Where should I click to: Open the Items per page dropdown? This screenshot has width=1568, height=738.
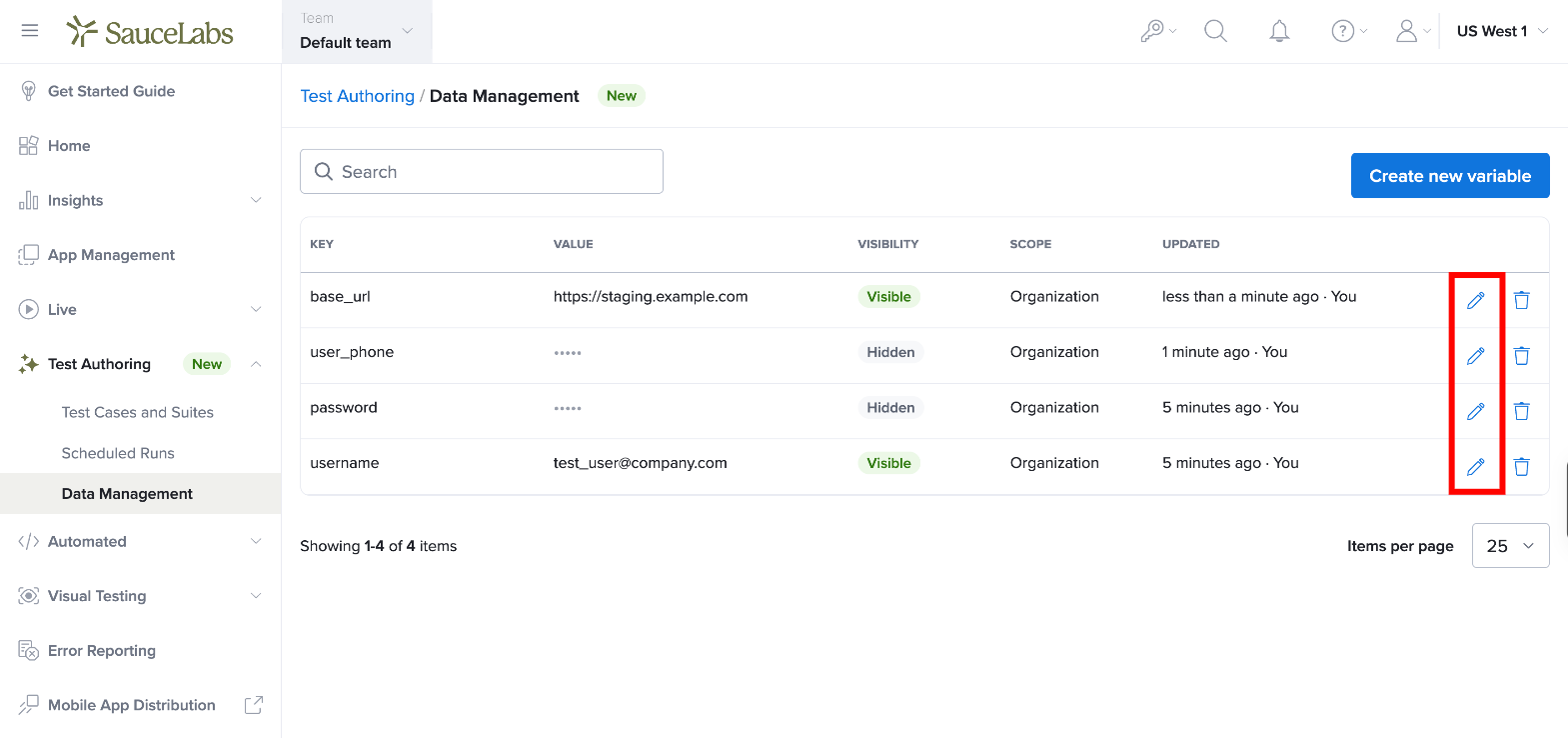pos(1510,546)
